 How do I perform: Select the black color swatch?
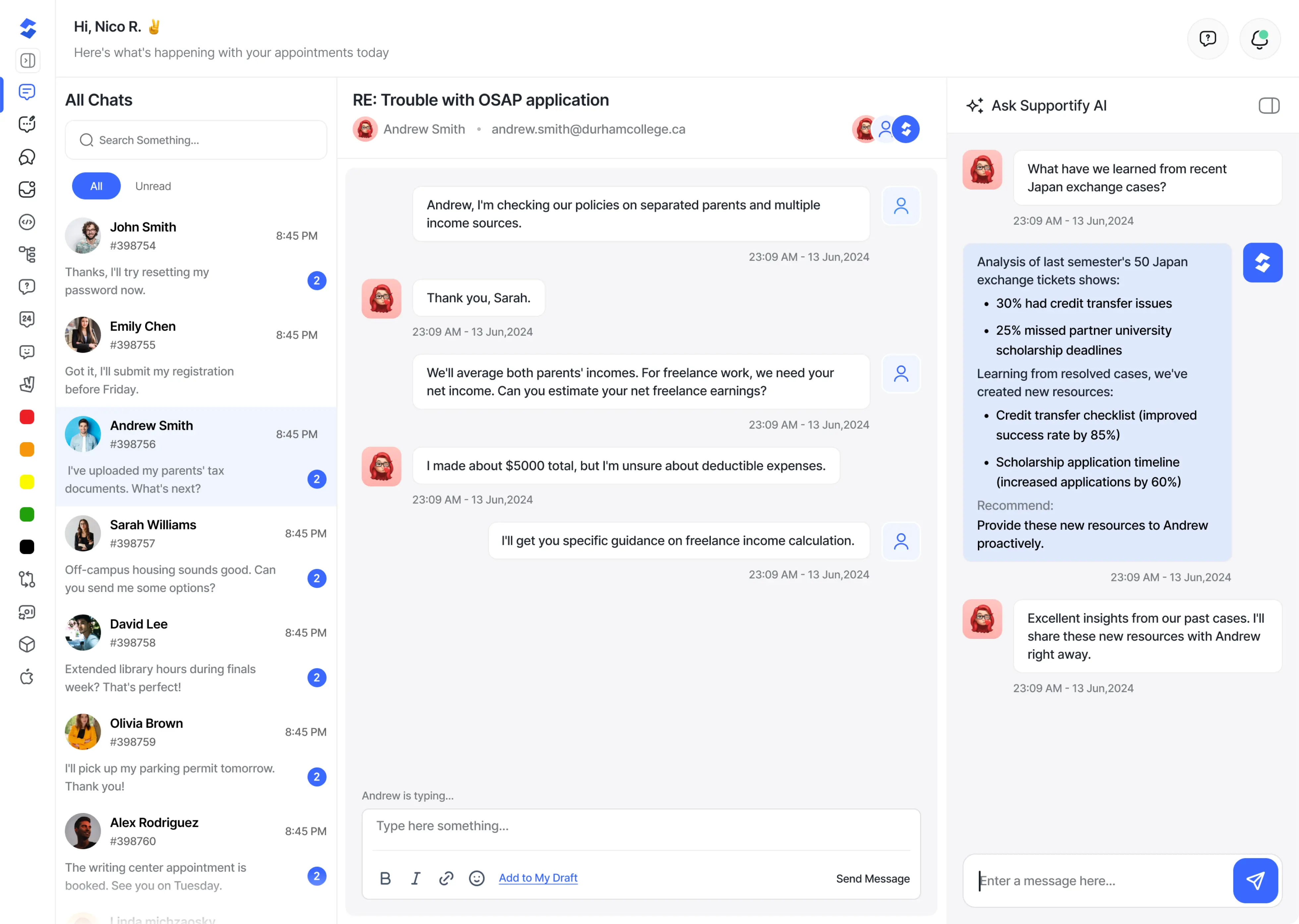27,547
